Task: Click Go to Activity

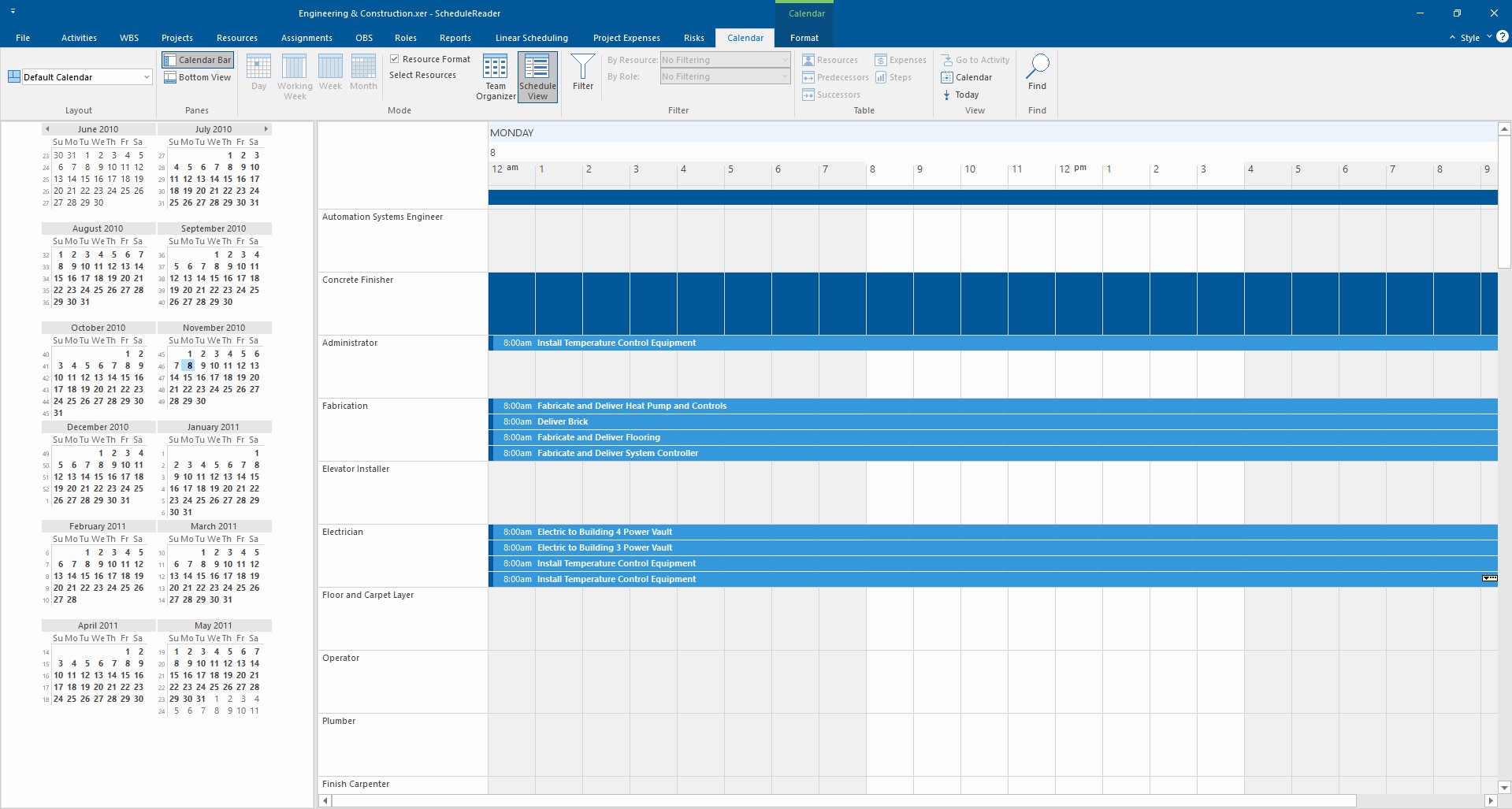Action: 975,60
